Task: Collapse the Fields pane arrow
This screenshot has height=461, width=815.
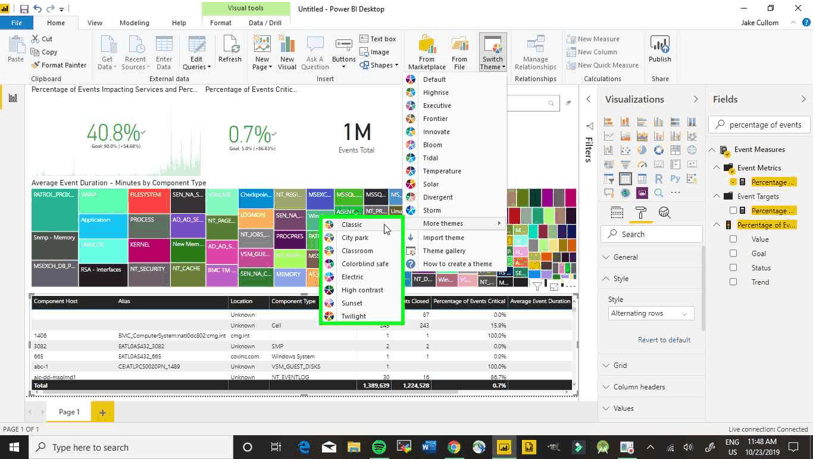Action: [804, 99]
